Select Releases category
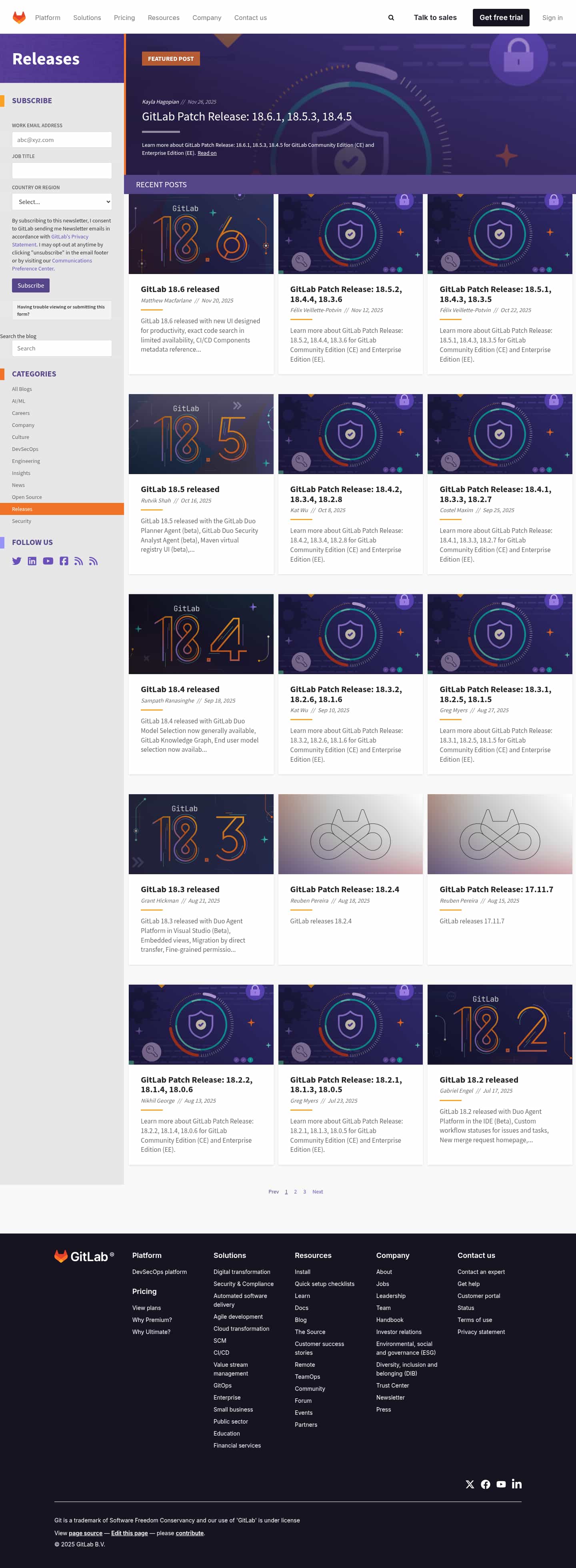576x1568 pixels. pos(62,509)
